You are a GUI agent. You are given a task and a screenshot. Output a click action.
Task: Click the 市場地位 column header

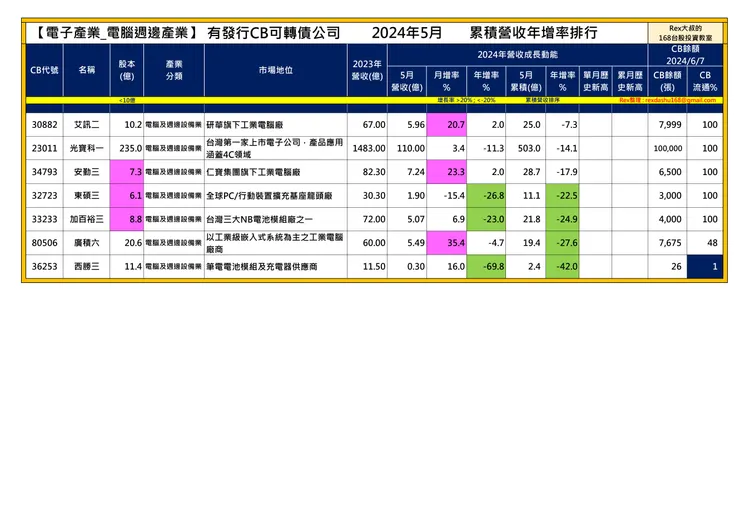coord(276,70)
